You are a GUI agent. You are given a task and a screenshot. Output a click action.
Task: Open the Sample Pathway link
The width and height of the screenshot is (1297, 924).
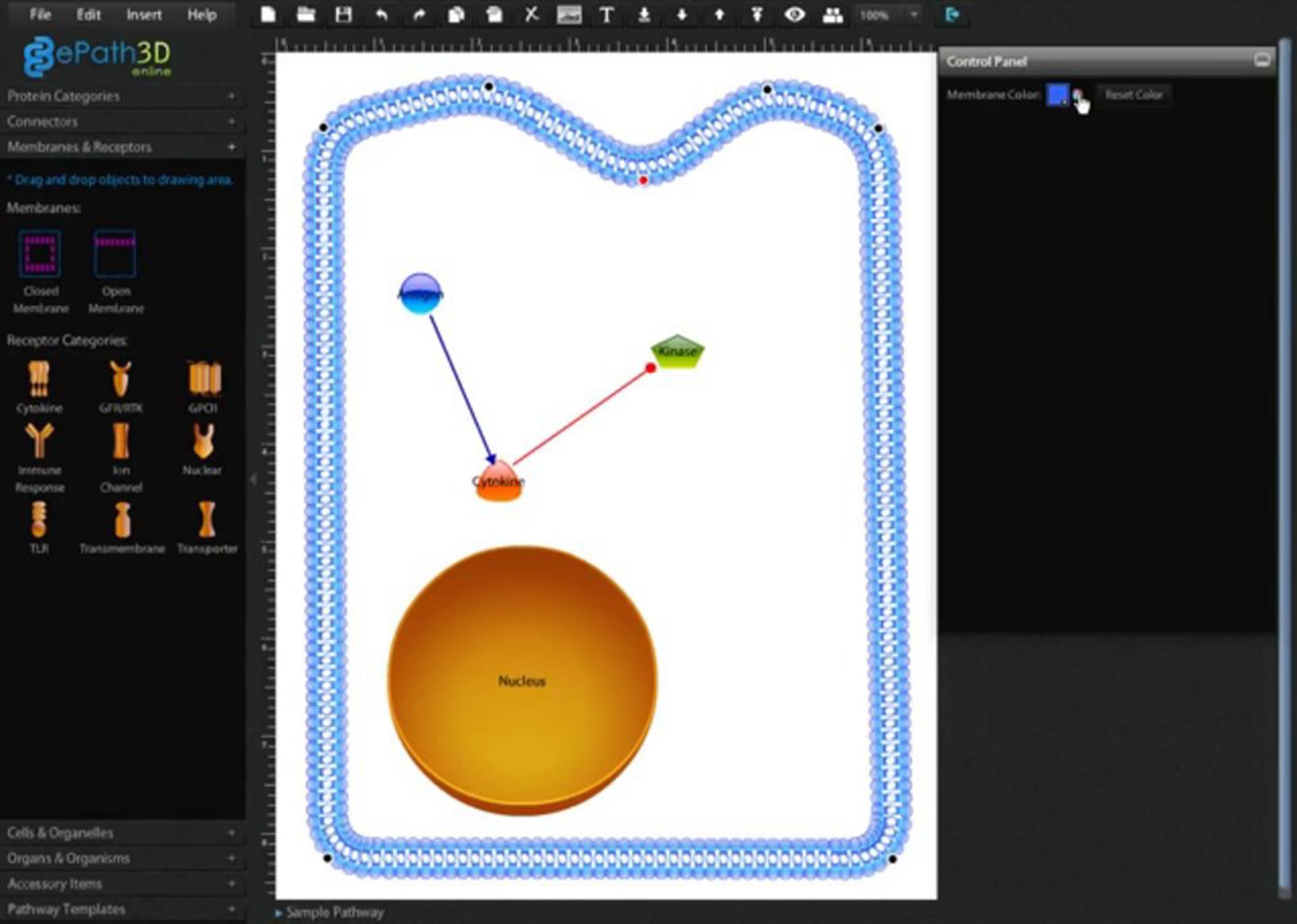click(335, 912)
